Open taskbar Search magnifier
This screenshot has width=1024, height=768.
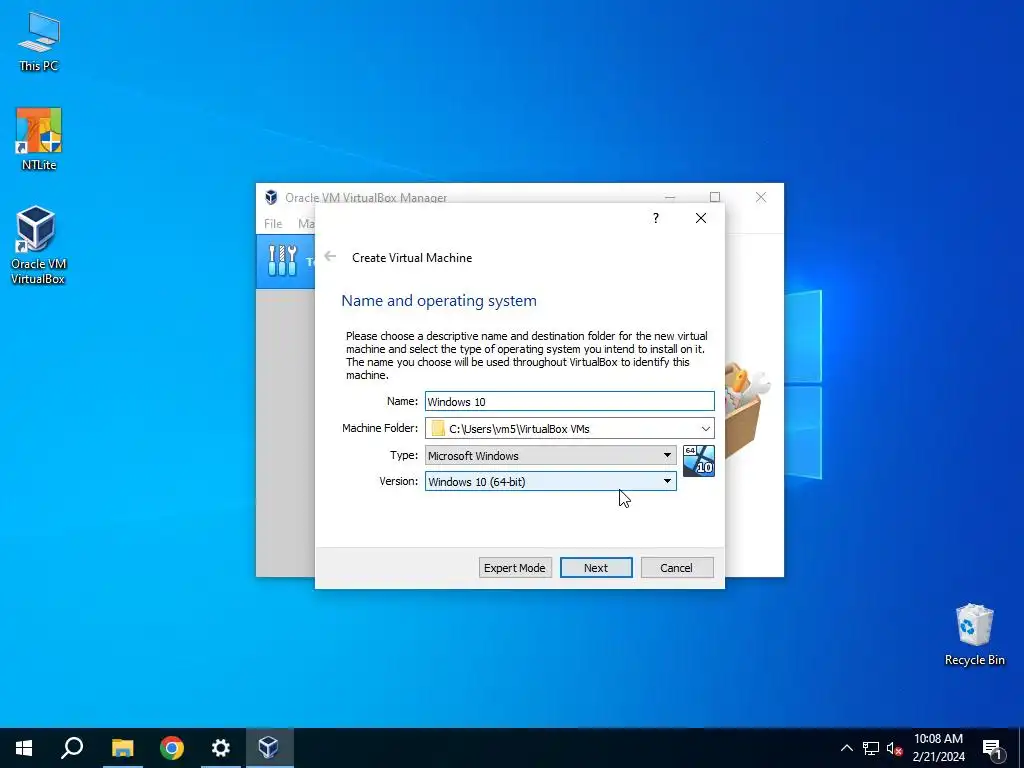[72, 748]
